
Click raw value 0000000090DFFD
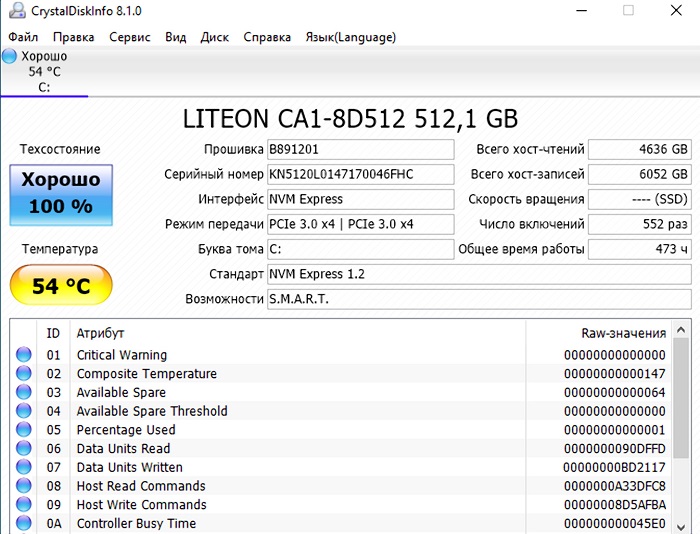coord(615,449)
